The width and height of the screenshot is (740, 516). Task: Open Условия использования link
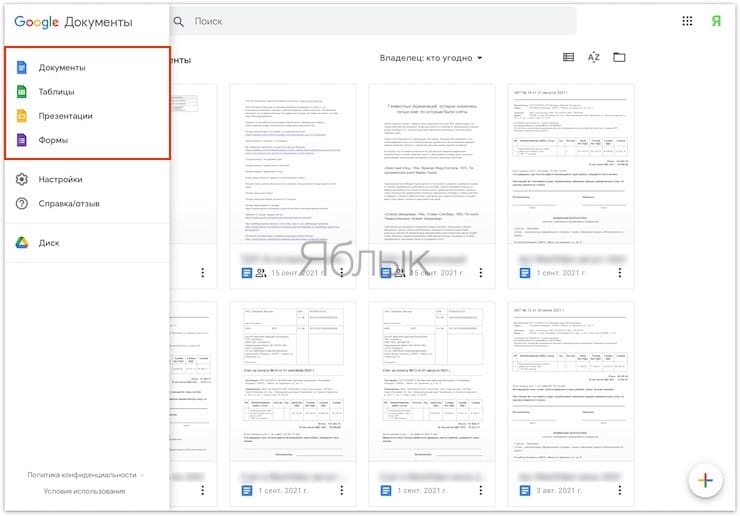coord(84,491)
